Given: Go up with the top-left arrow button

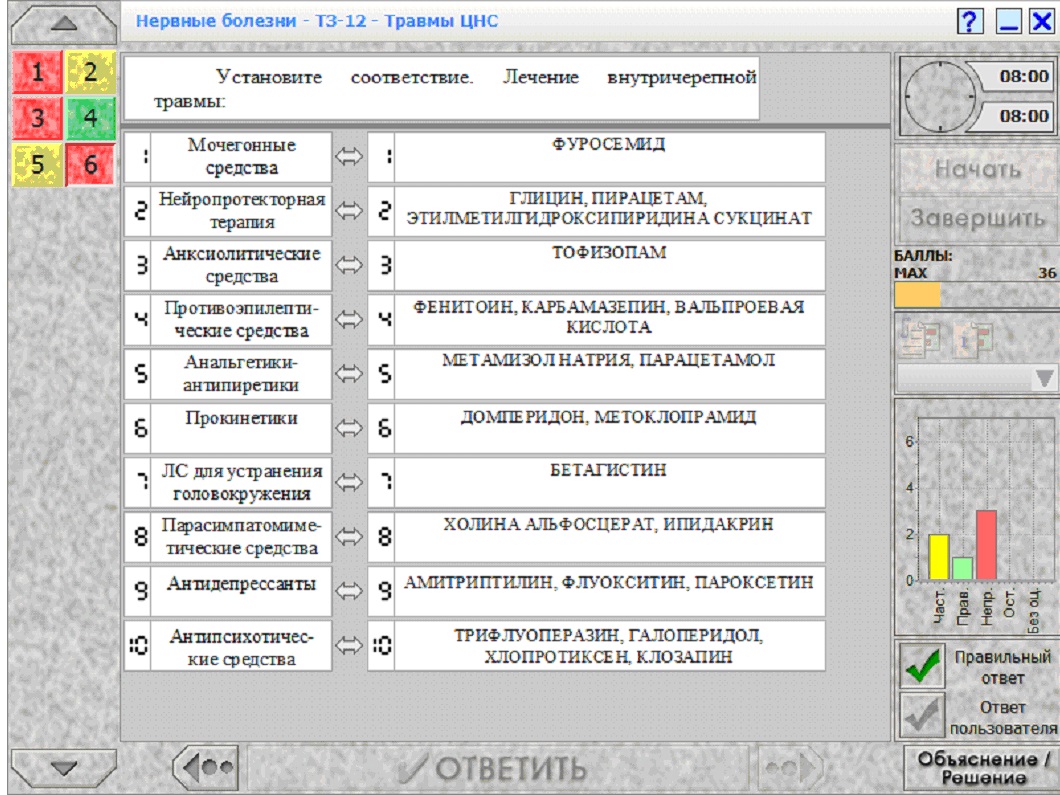Looking at the screenshot, I should 64,24.
